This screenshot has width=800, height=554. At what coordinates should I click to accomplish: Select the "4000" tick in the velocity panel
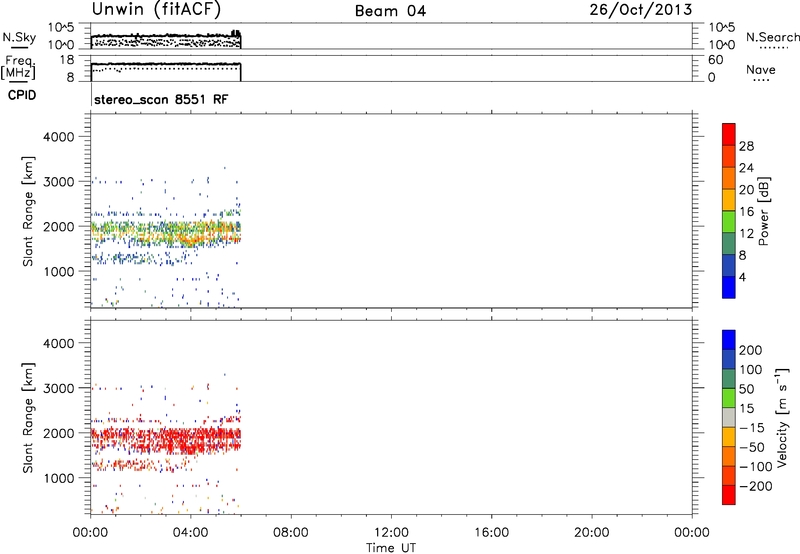pos(59,343)
